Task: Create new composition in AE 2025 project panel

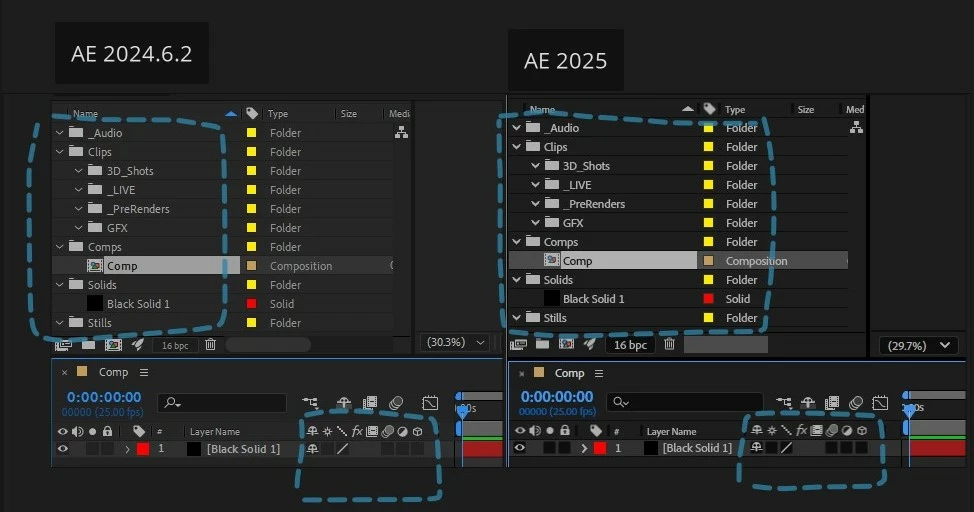Action: (567, 344)
